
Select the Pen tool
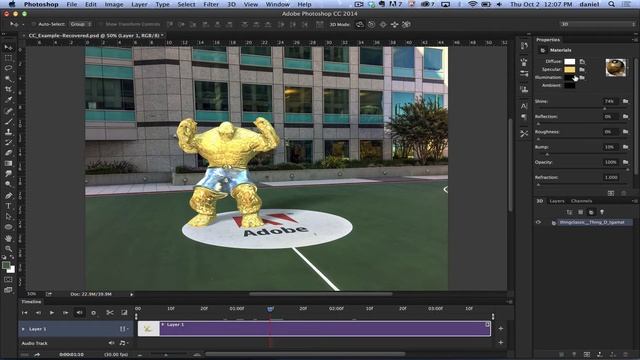click(8, 196)
